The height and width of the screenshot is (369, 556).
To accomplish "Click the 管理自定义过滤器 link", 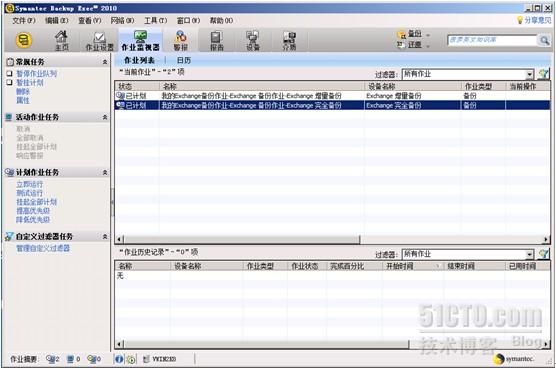I will 43,248.
